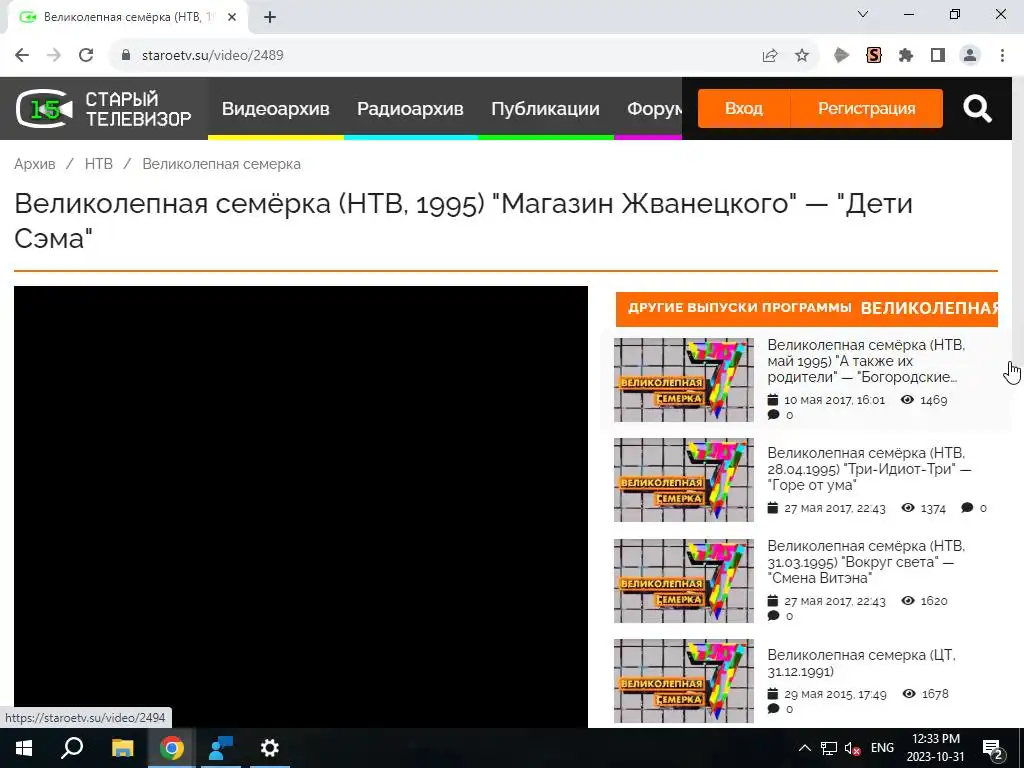1024x768 pixels.
Task: Open Windows taskbar search
Action: click(72, 748)
